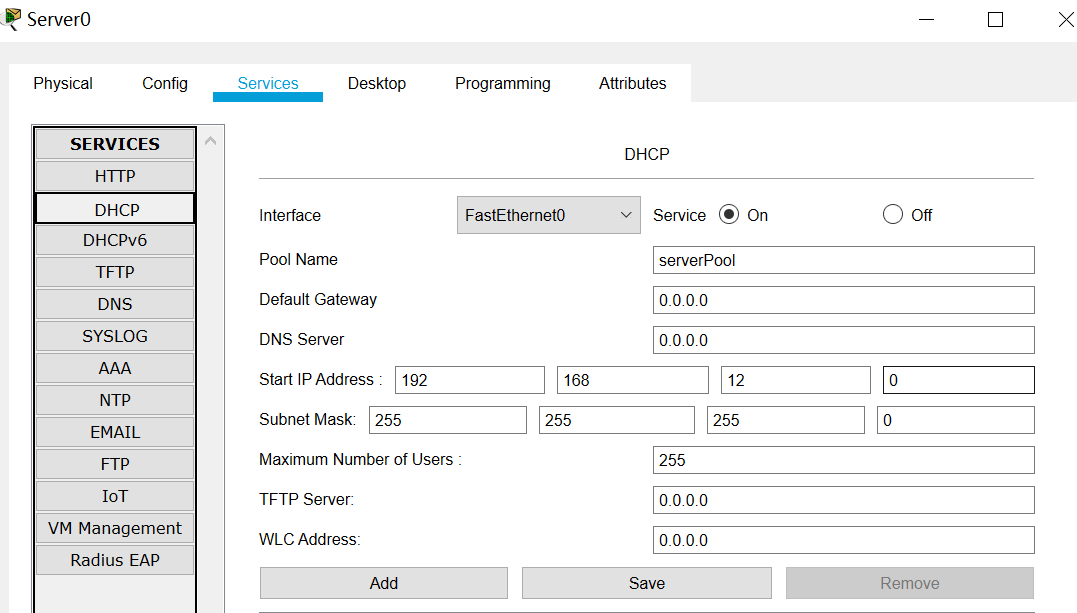Switch to the Physical tab
1077x613 pixels.
63,84
